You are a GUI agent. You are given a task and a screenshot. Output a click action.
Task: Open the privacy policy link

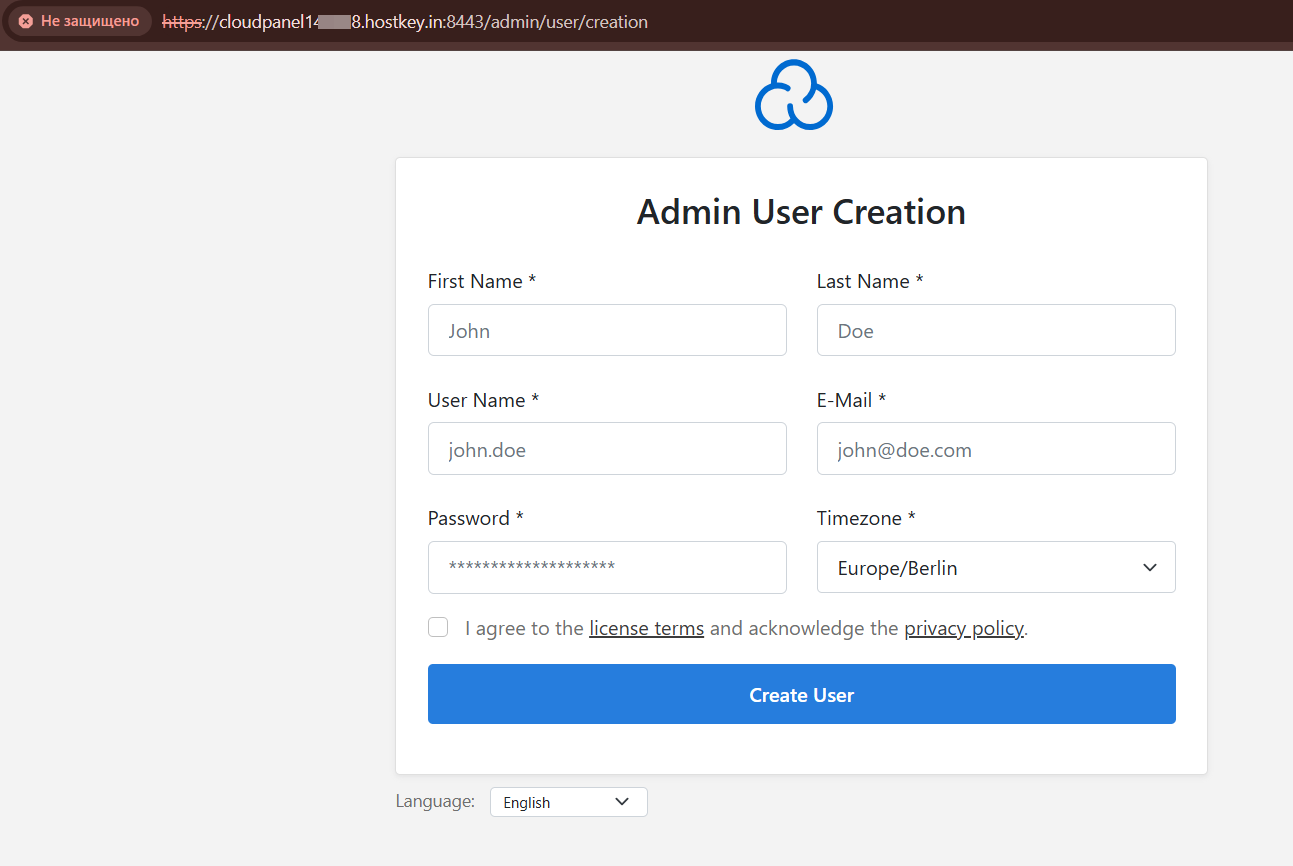pyautogui.click(x=964, y=629)
